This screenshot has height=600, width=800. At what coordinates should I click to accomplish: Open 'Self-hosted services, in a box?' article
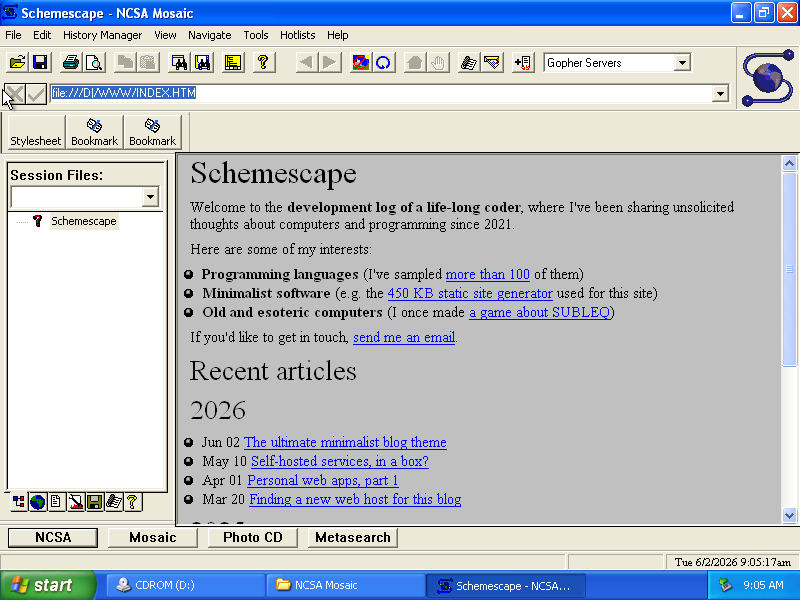point(340,461)
